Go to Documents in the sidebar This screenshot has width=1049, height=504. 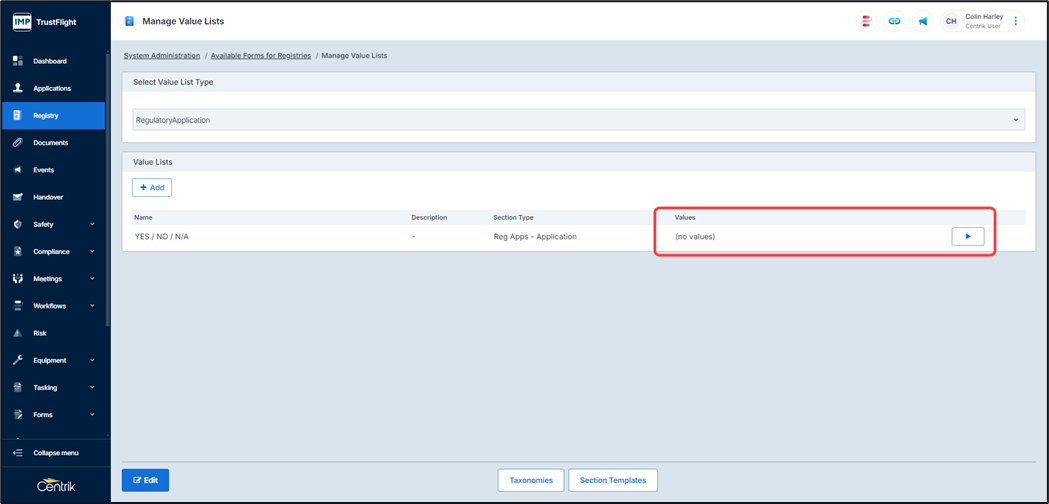tap(50, 143)
